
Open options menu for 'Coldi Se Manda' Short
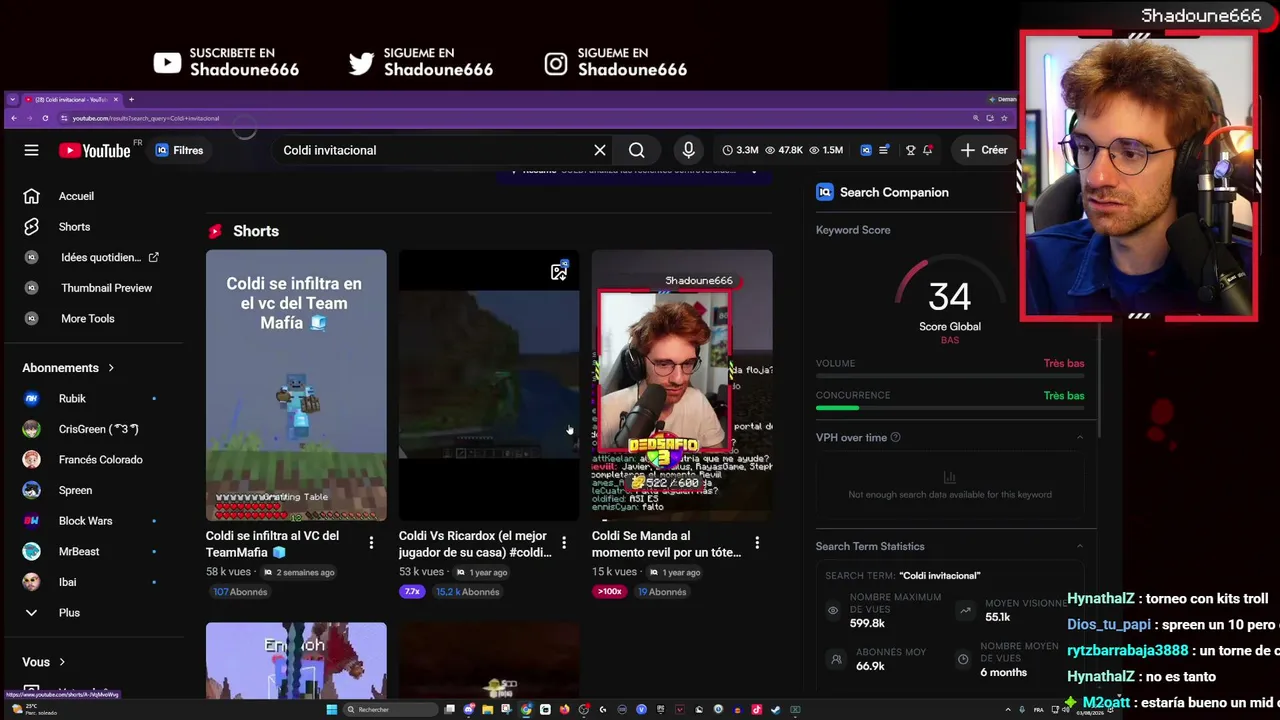click(x=757, y=542)
